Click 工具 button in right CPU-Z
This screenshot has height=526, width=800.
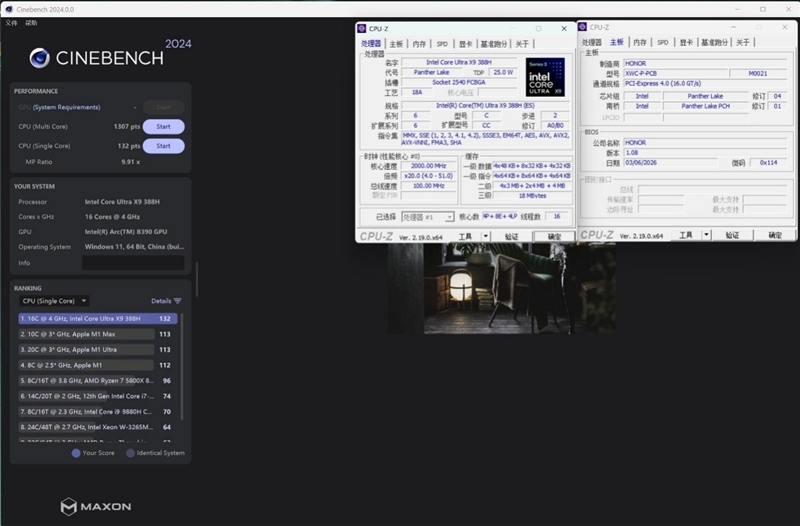(686, 235)
